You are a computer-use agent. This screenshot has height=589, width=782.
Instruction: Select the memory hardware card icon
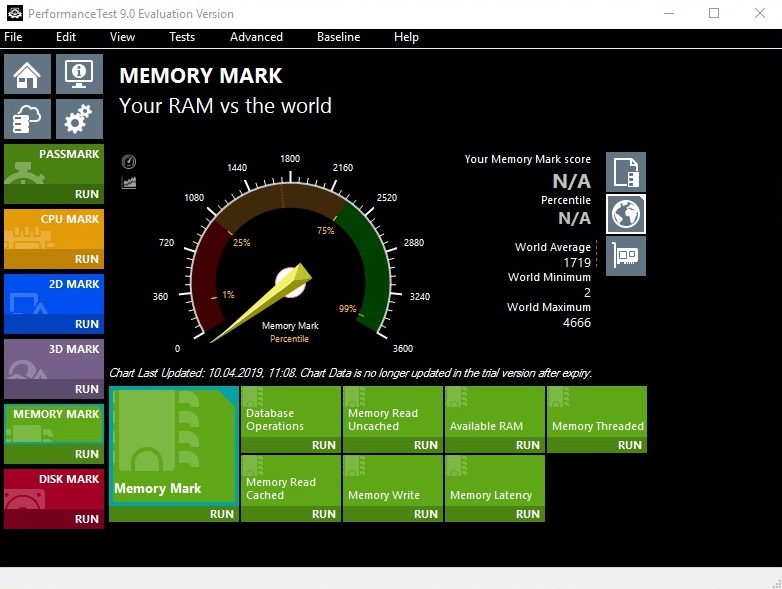pyautogui.click(x=626, y=256)
